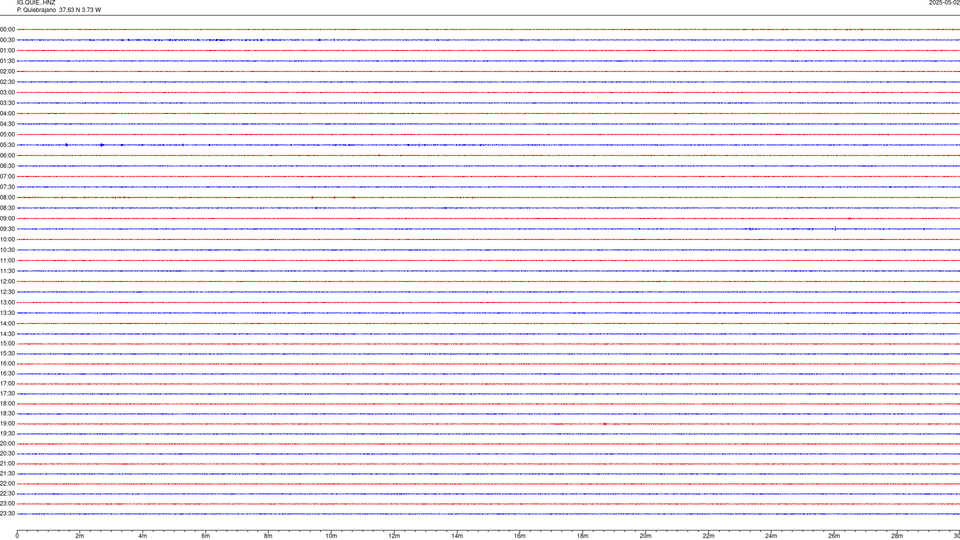Screen dimensions: 960x540
Task: Select the 09:30 row time label
Action: [7, 229]
